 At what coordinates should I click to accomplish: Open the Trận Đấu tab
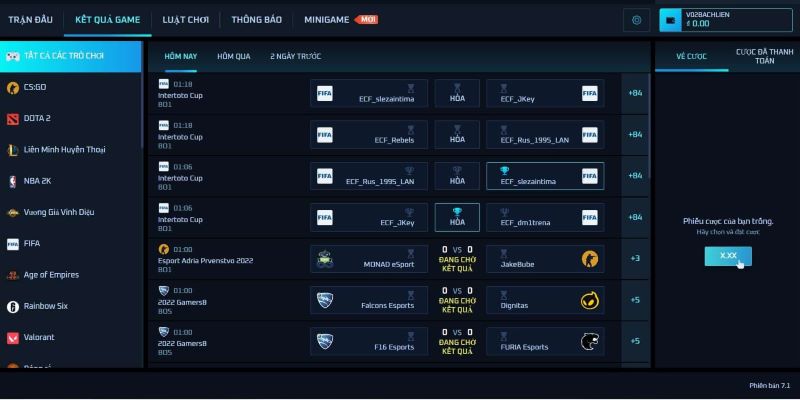pos(33,19)
